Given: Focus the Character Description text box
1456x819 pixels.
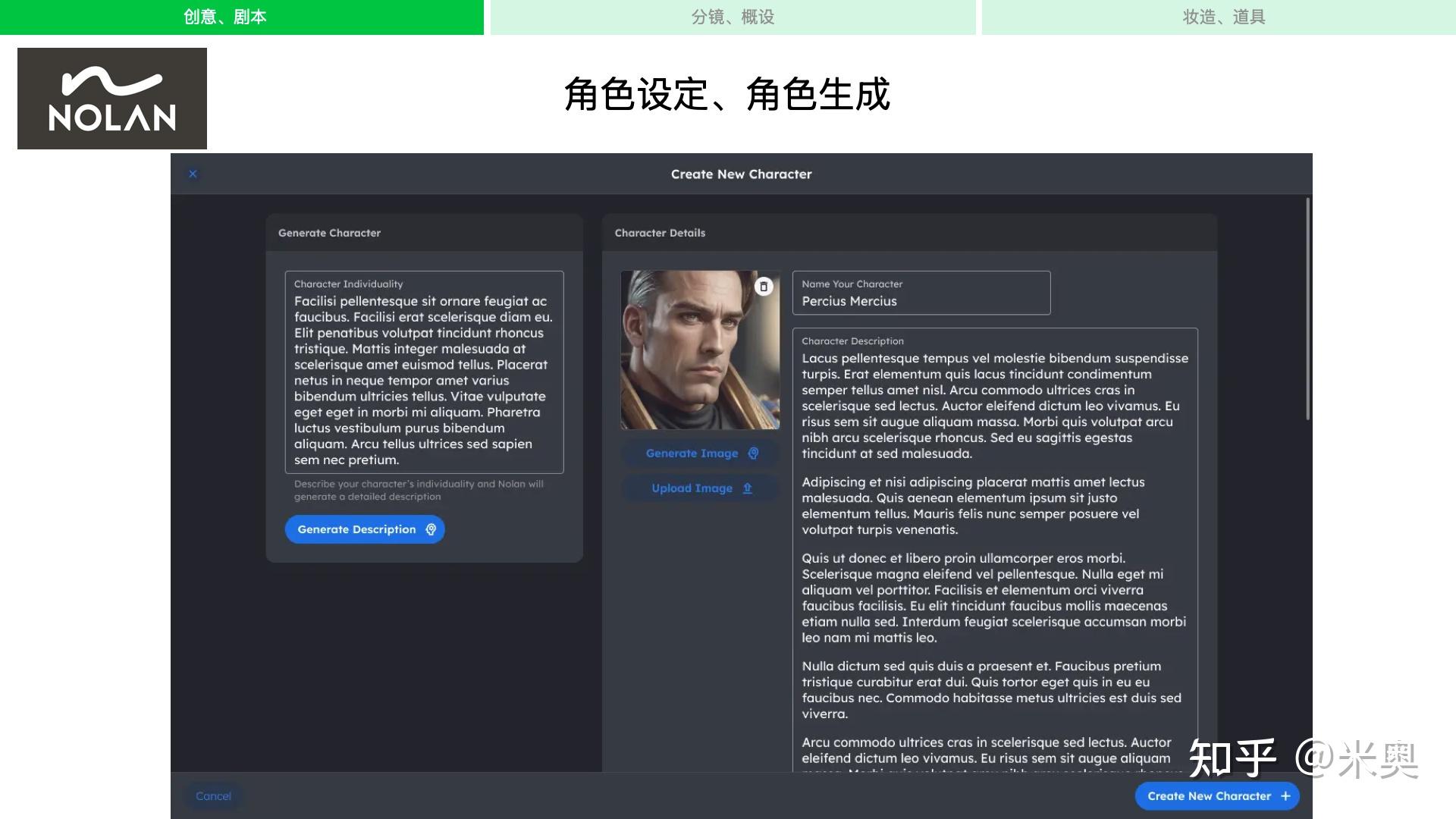Looking at the screenshot, I should click(x=995, y=550).
